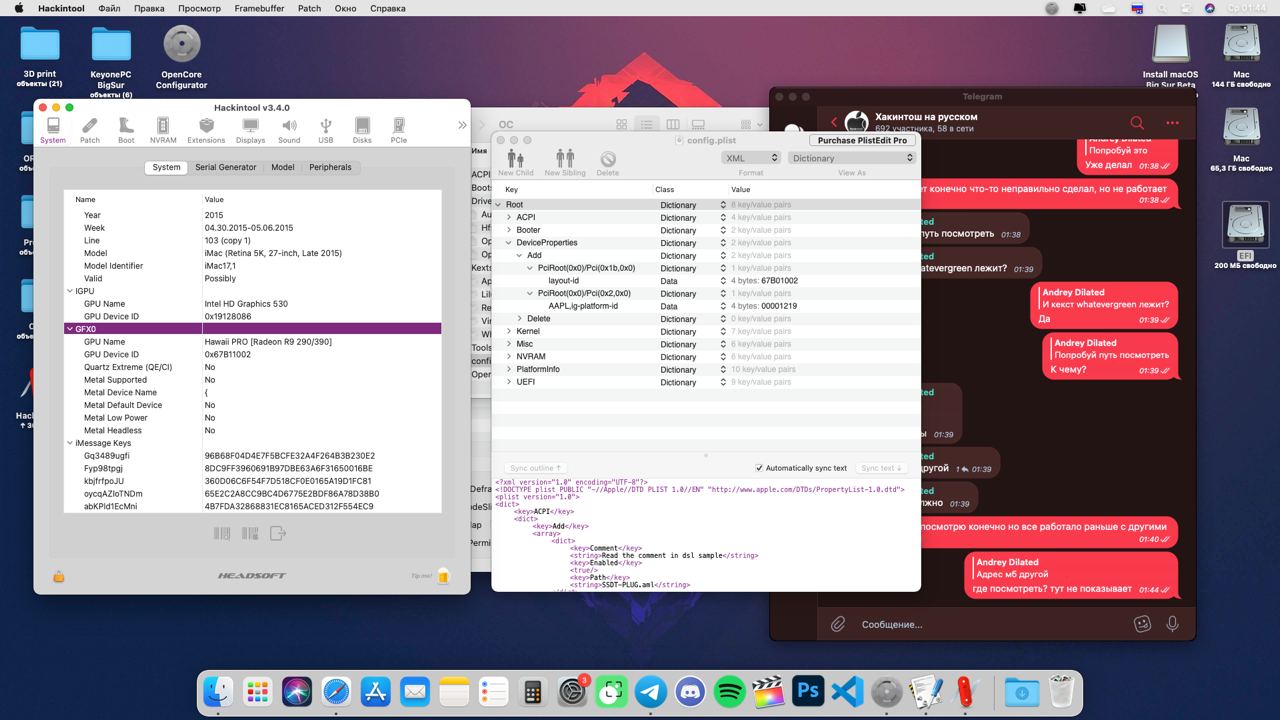Open Telegram chat three-dots menu
1280x720 pixels.
[1172, 123]
